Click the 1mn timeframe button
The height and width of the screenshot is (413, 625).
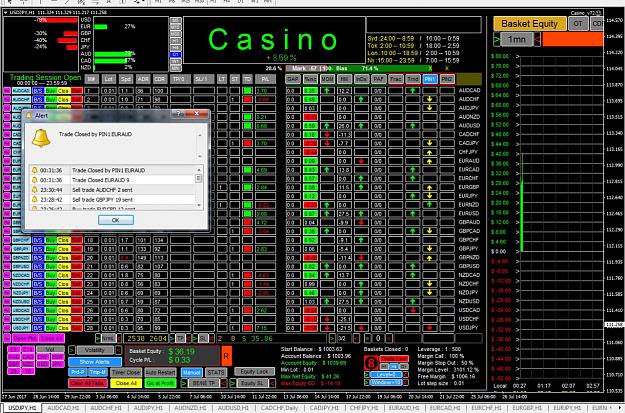coord(517,39)
